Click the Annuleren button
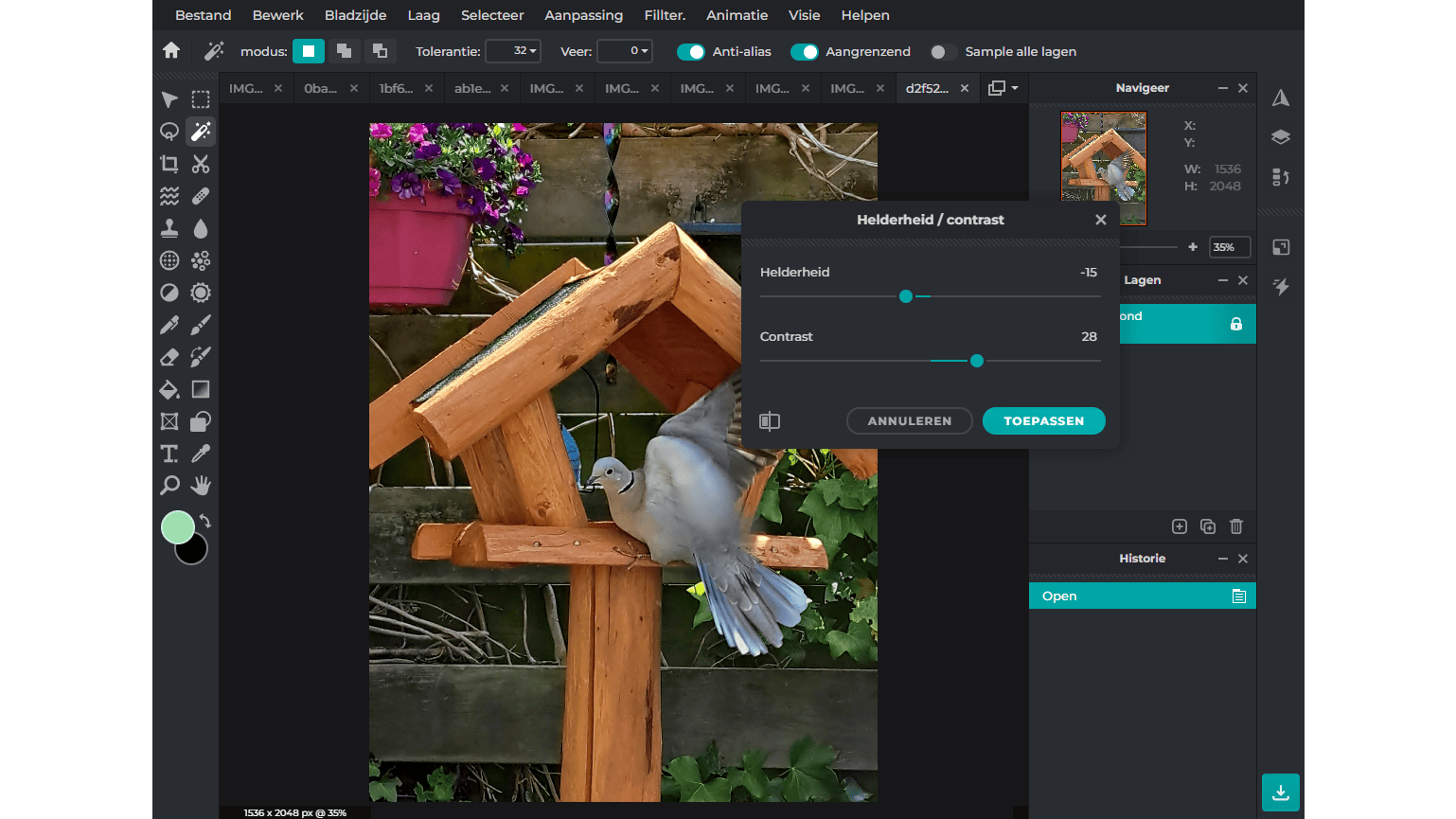 point(909,421)
